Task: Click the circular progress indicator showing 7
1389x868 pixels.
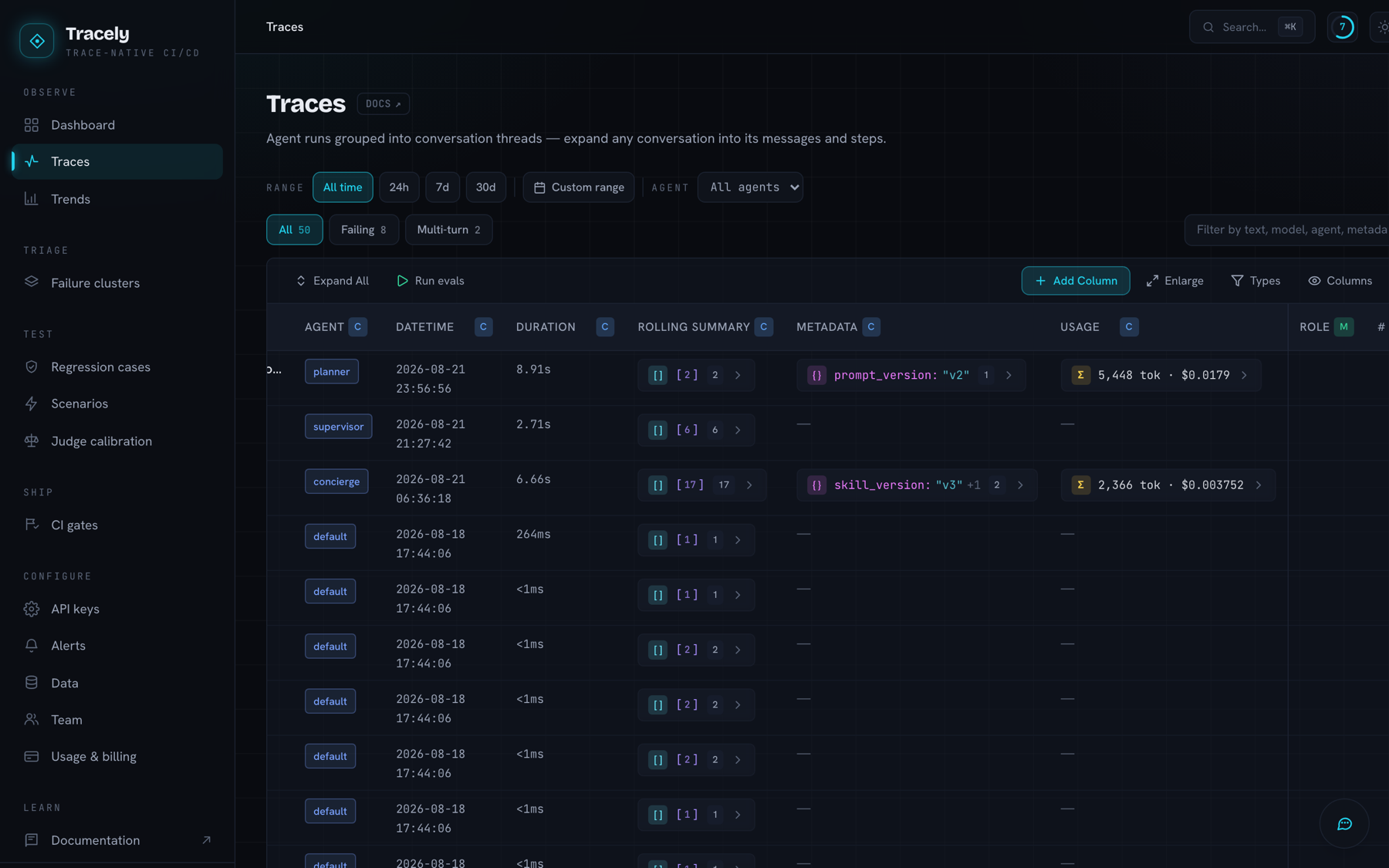Action: click(x=1343, y=27)
